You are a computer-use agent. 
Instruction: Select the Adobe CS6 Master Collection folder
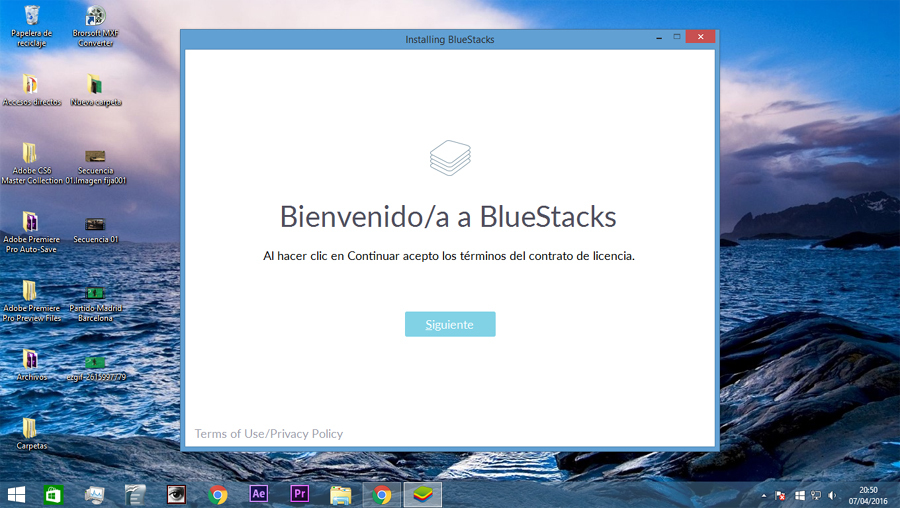(31, 153)
